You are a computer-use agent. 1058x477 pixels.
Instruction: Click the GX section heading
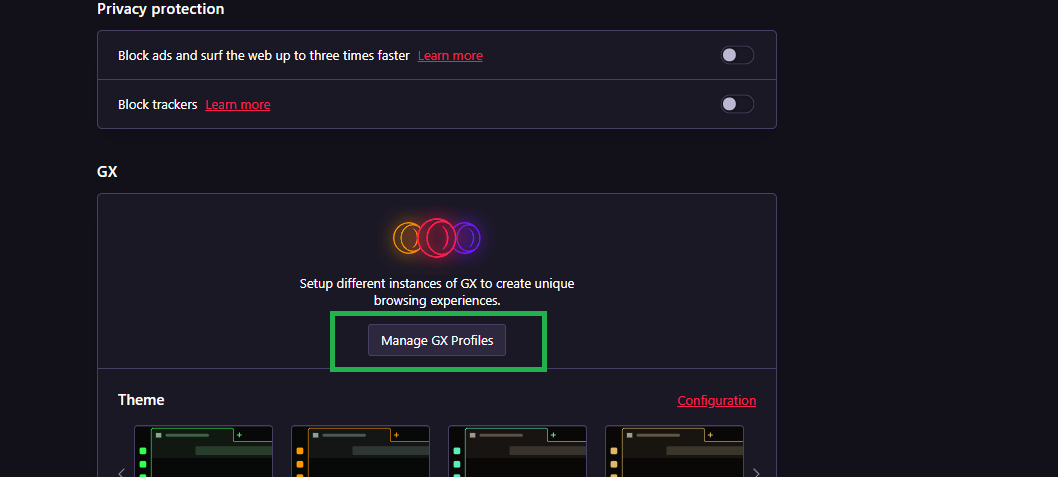coord(107,171)
